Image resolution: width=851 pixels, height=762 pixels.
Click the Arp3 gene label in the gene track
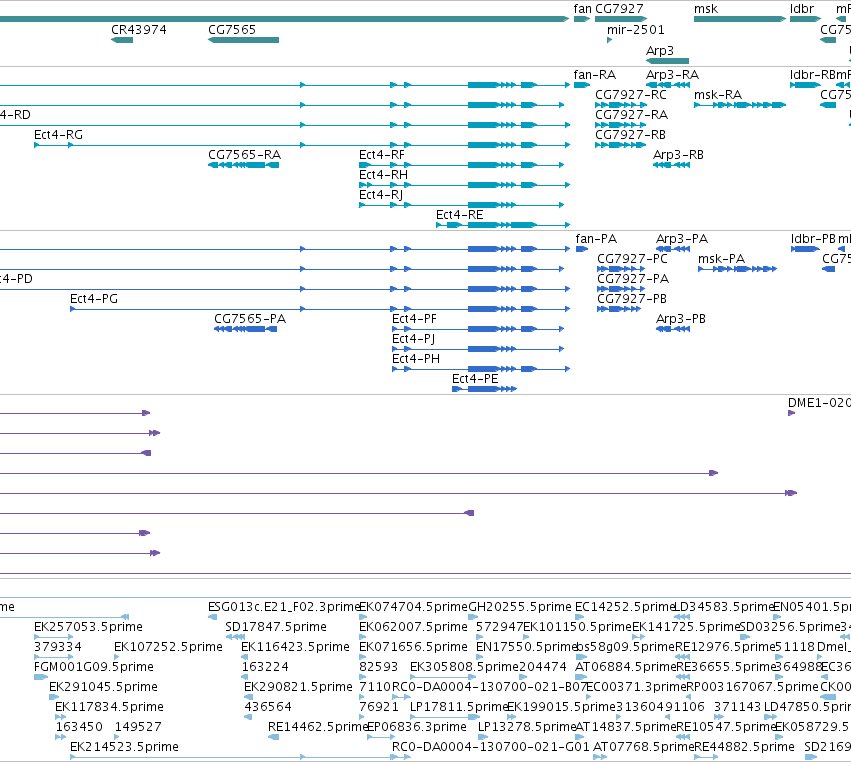tap(659, 50)
